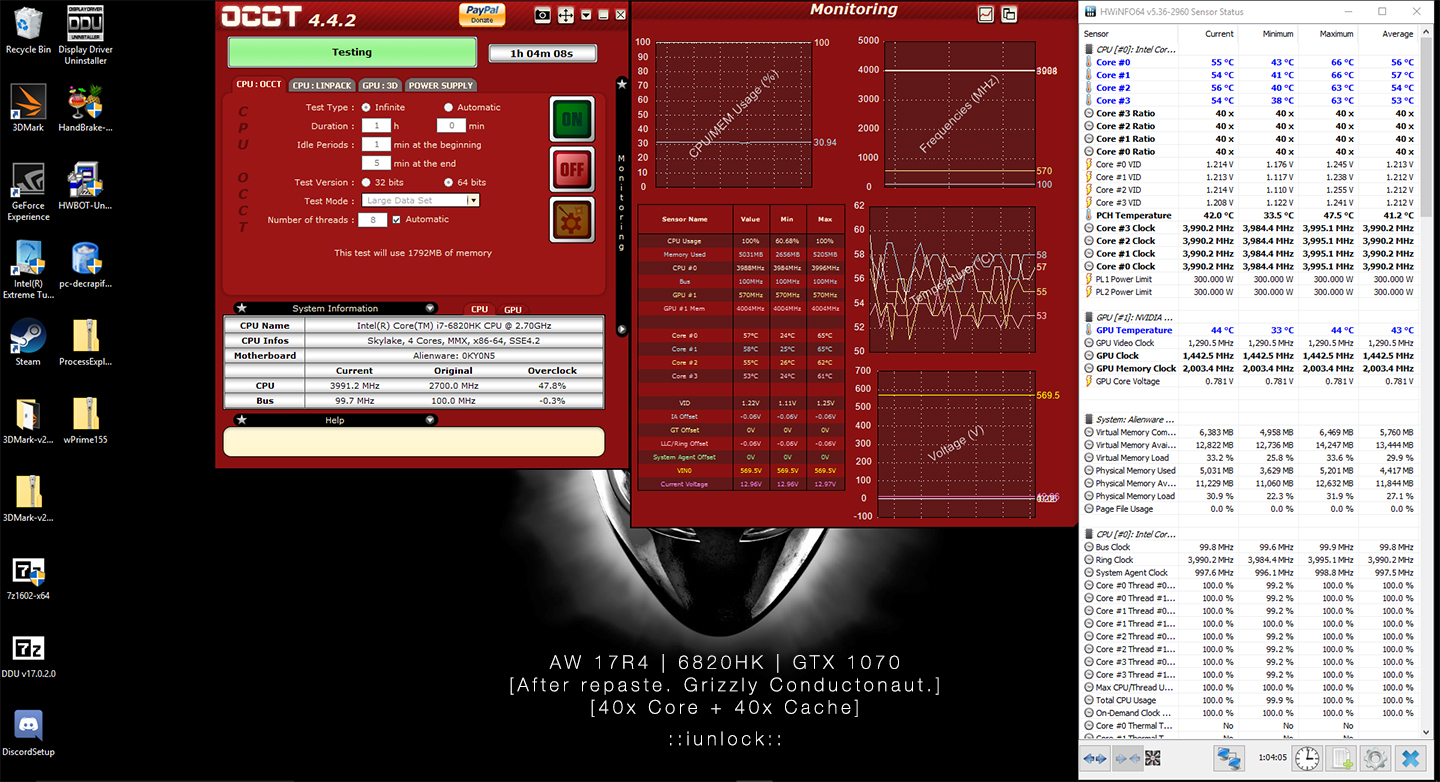Image resolution: width=1440 pixels, height=782 pixels.
Task: Switch to the CPU : LINPACK tab
Action: coord(322,85)
